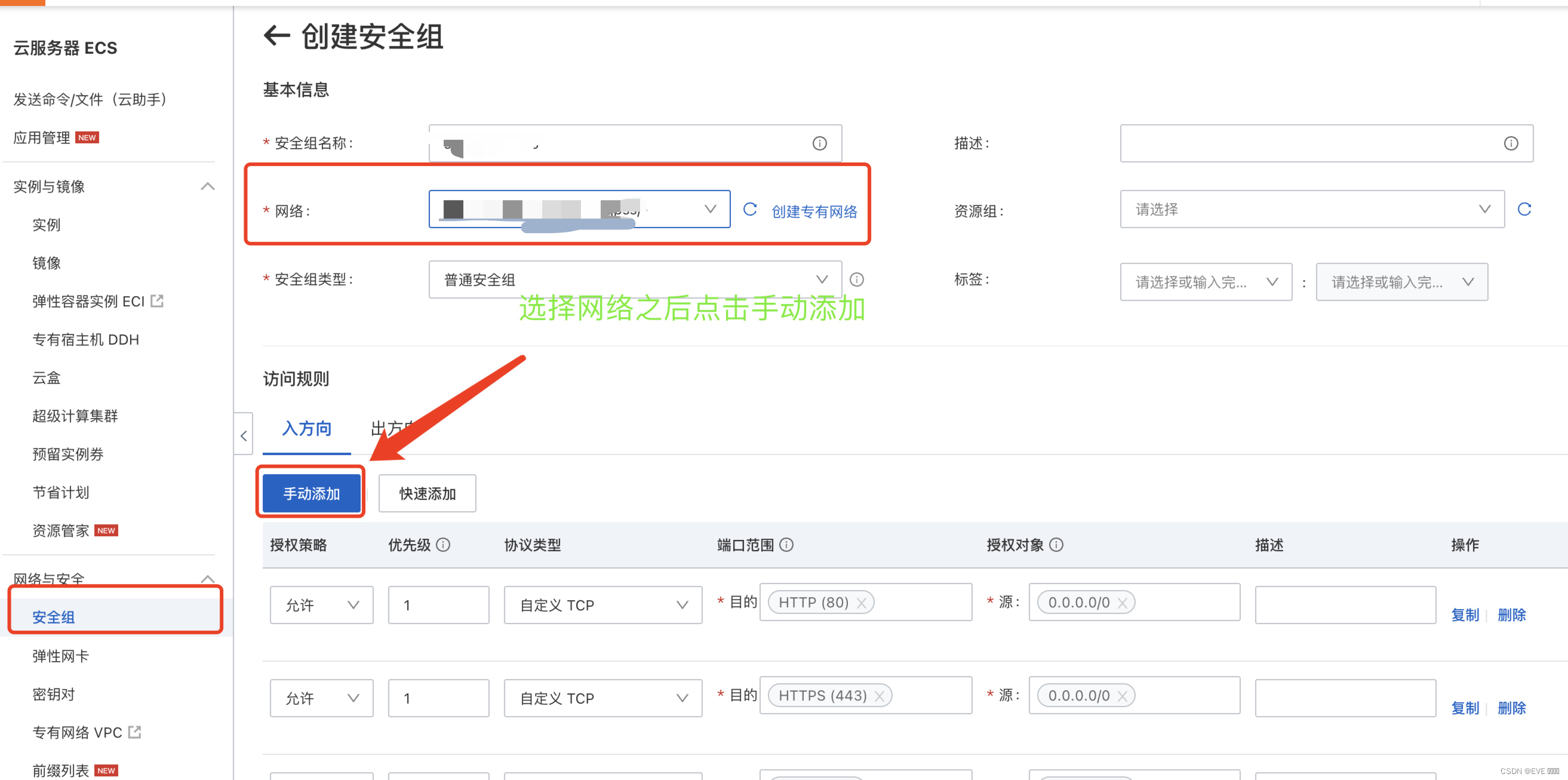
Task: Open 自定义 TCP dropdown in HTTPS row
Action: (x=602, y=698)
